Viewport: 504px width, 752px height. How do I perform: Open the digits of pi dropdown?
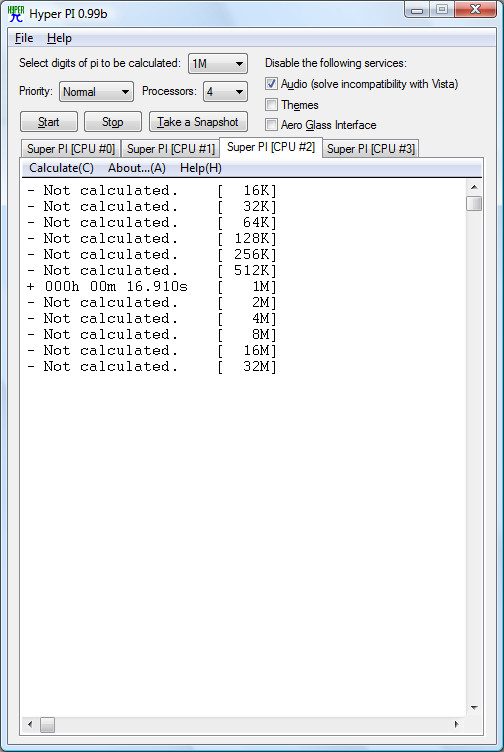pos(218,63)
